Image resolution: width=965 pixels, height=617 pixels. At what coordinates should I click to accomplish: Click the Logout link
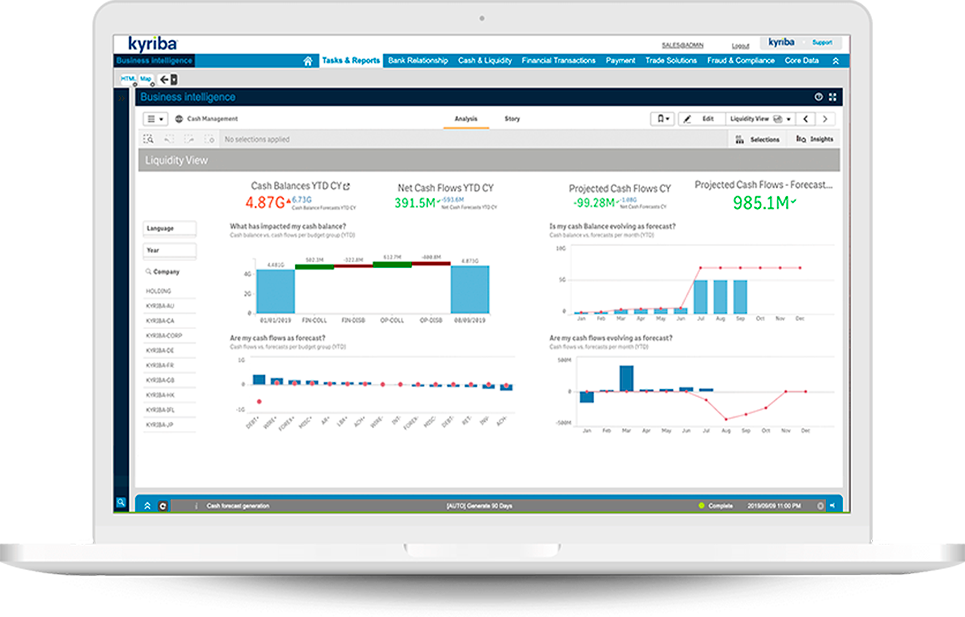click(740, 46)
